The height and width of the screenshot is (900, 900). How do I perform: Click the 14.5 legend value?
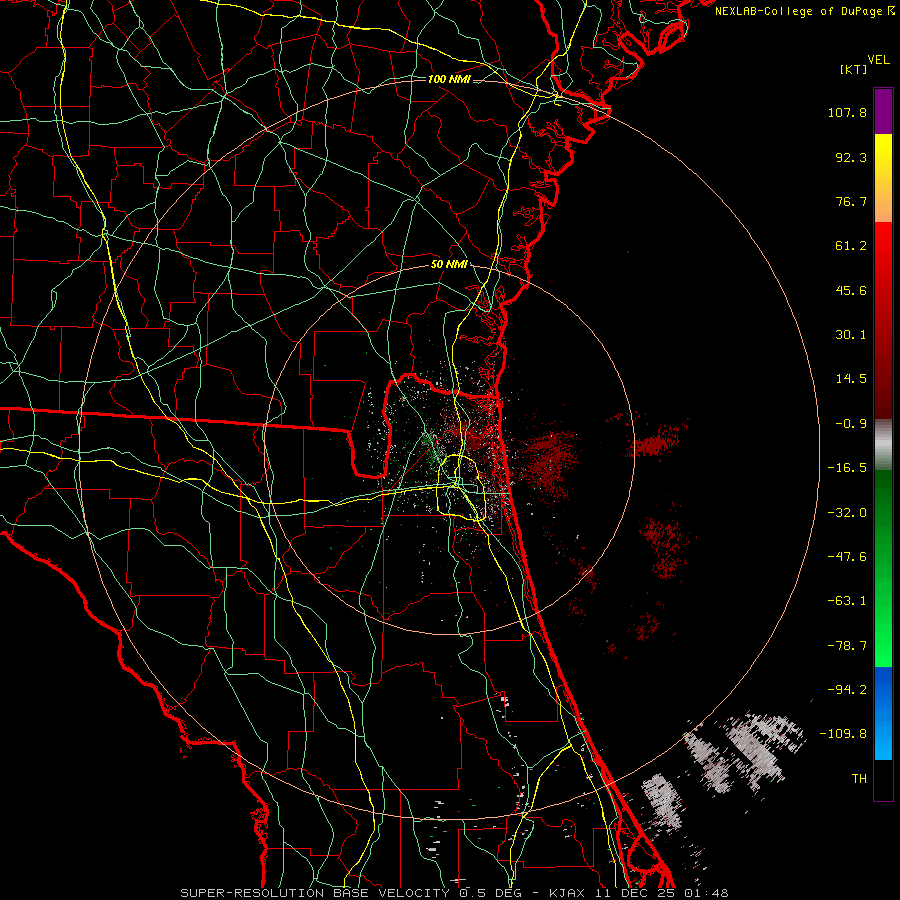(851, 379)
